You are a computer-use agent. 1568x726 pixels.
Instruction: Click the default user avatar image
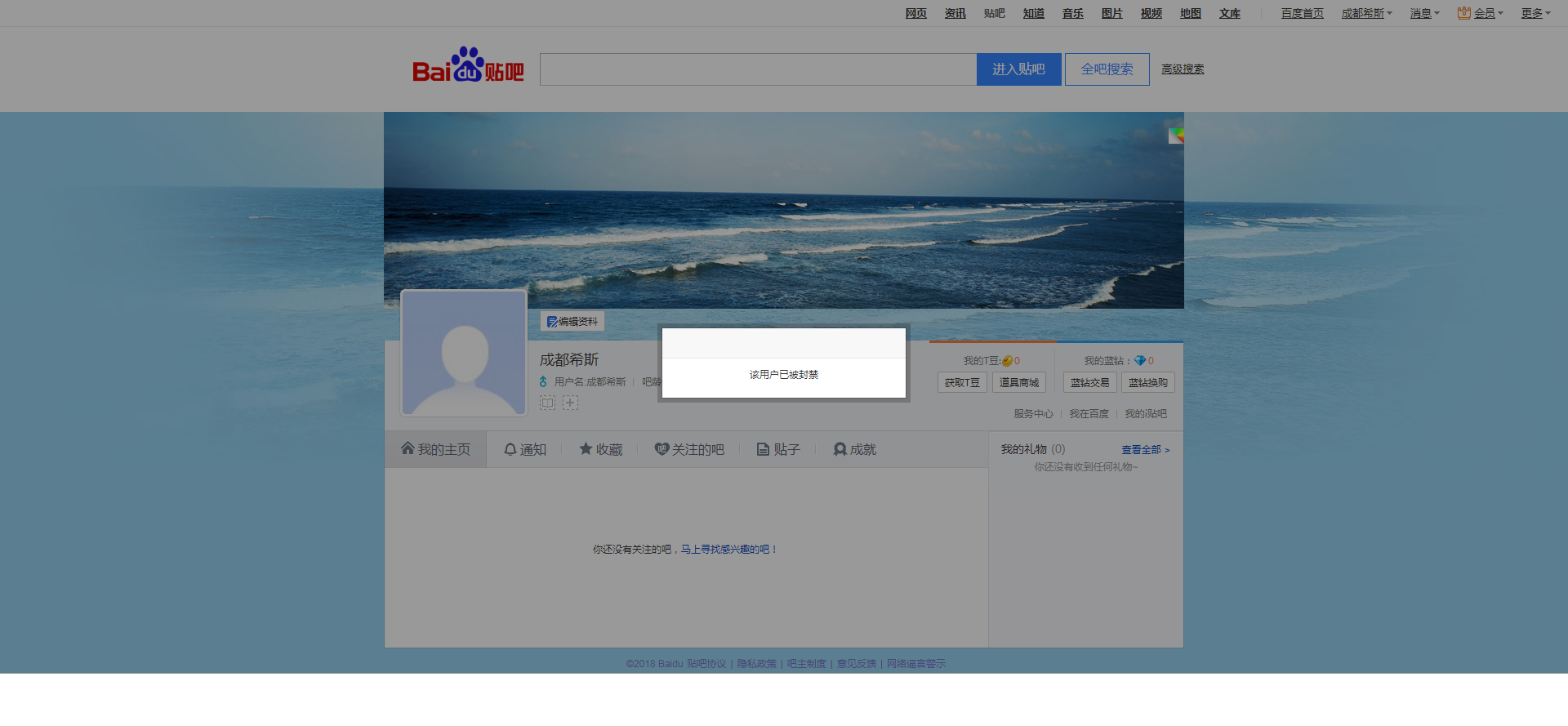pyautogui.click(x=464, y=353)
